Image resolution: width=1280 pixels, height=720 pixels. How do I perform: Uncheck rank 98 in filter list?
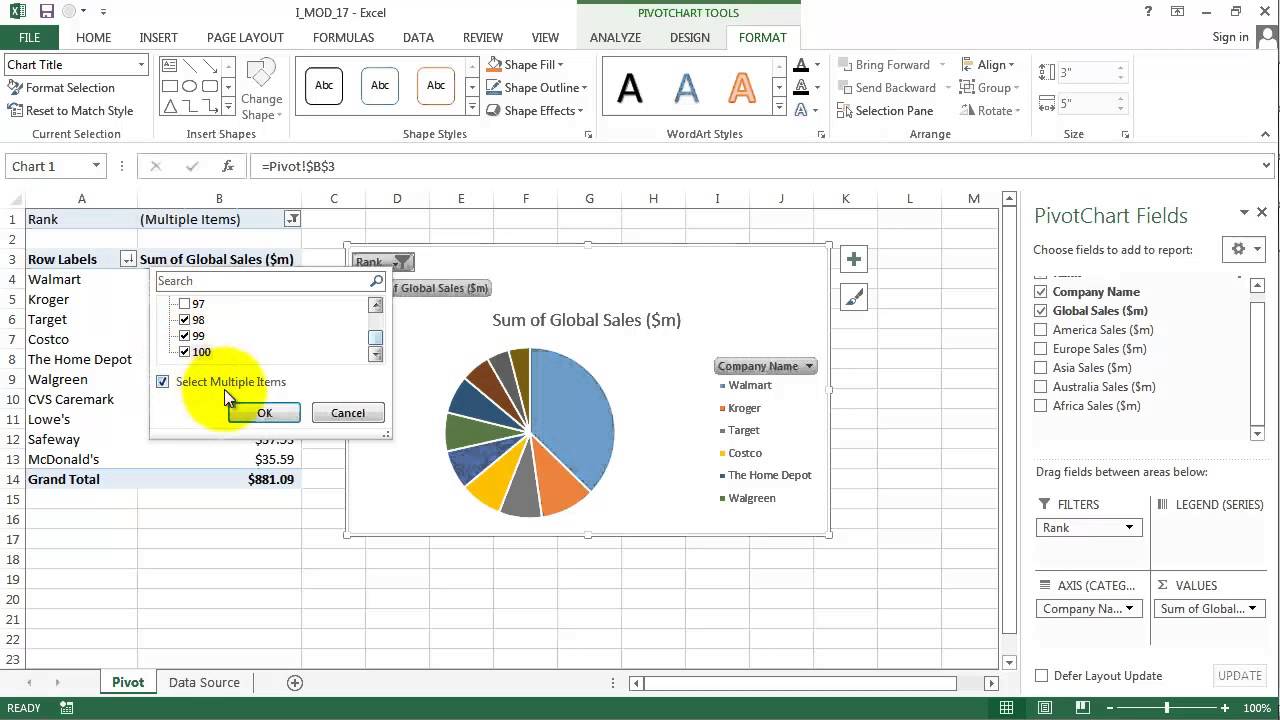[184, 320]
